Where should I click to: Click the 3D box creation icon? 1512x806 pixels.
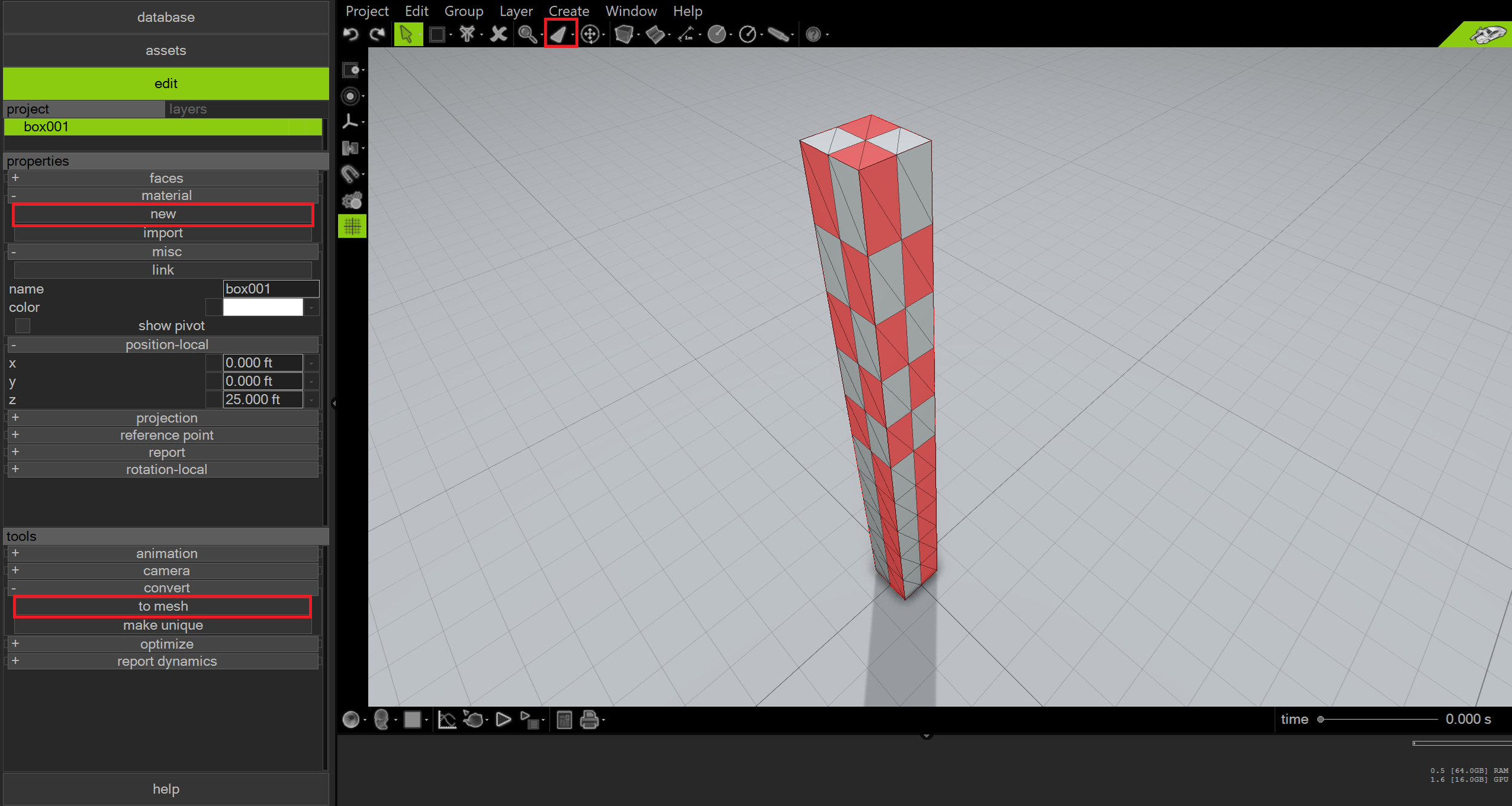coord(624,34)
